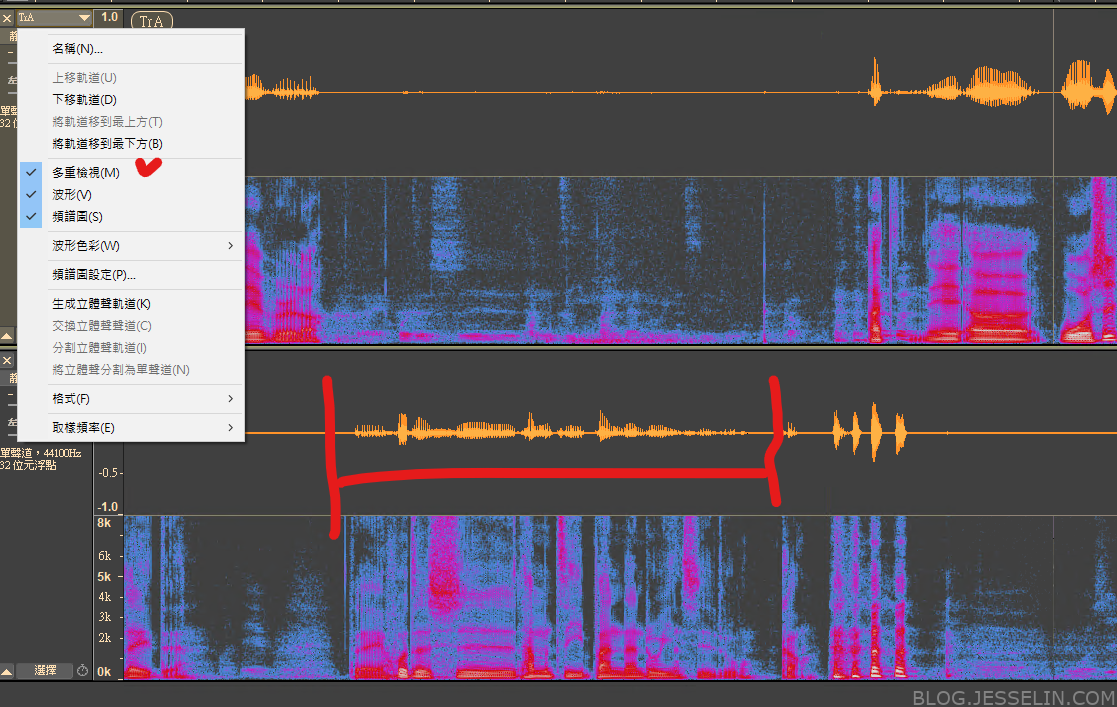Image resolution: width=1117 pixels, height=707 pixels.
Task: Click the 0k label on the frequency scale
Action: (x=104, y=671)
